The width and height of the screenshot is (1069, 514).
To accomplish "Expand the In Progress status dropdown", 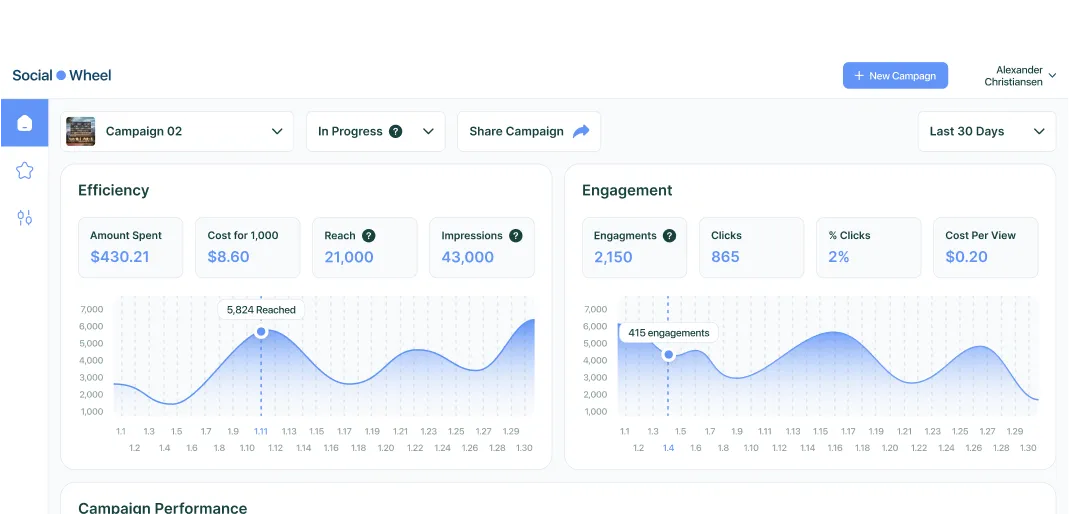I will click(376, 132).
